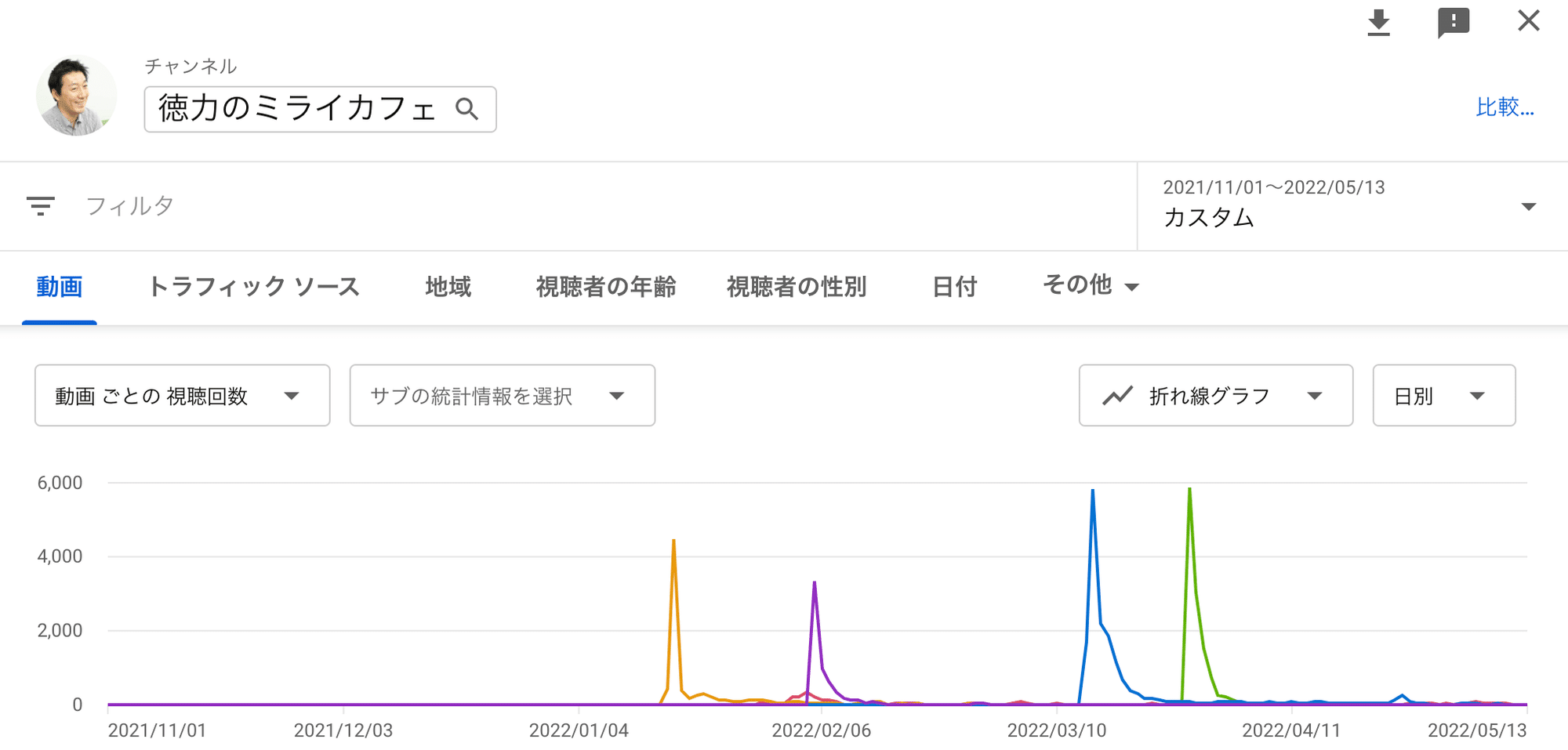This screenshot has width=1568, height=750.
Task: Close the analytics view
Action: (1528, 21)
